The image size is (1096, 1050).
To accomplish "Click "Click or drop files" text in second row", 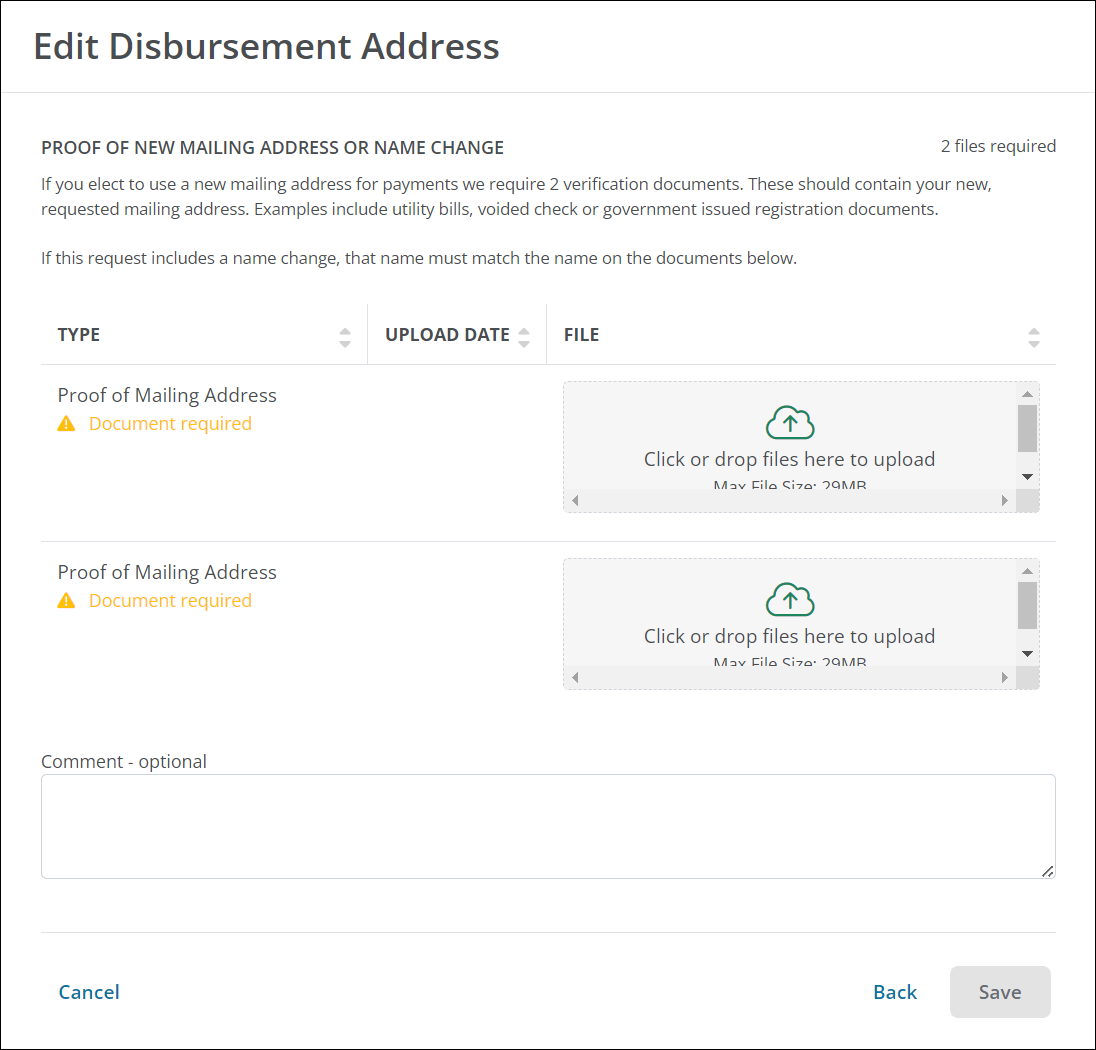I will pyautogui.click(x=789, y=636).
